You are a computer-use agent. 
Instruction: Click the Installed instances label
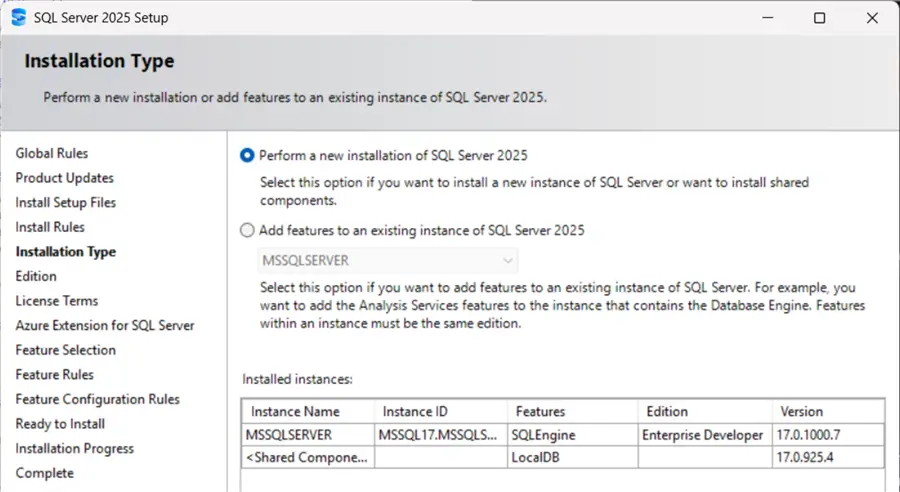pyautogui.click(x=297, y=379)
